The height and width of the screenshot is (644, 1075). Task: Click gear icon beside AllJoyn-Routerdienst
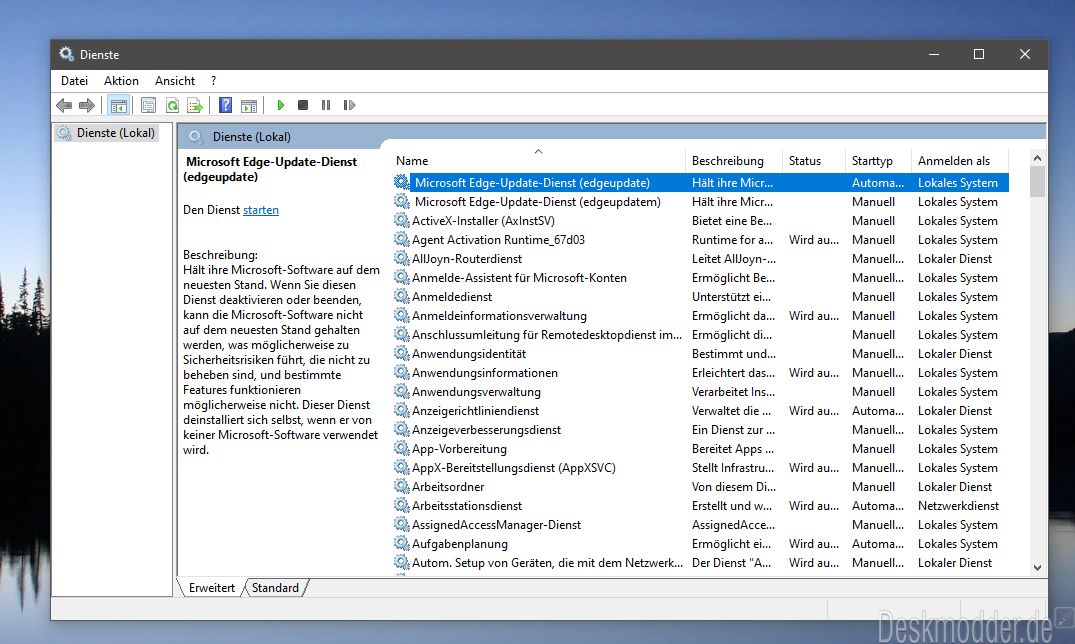(x=402, y=258)
